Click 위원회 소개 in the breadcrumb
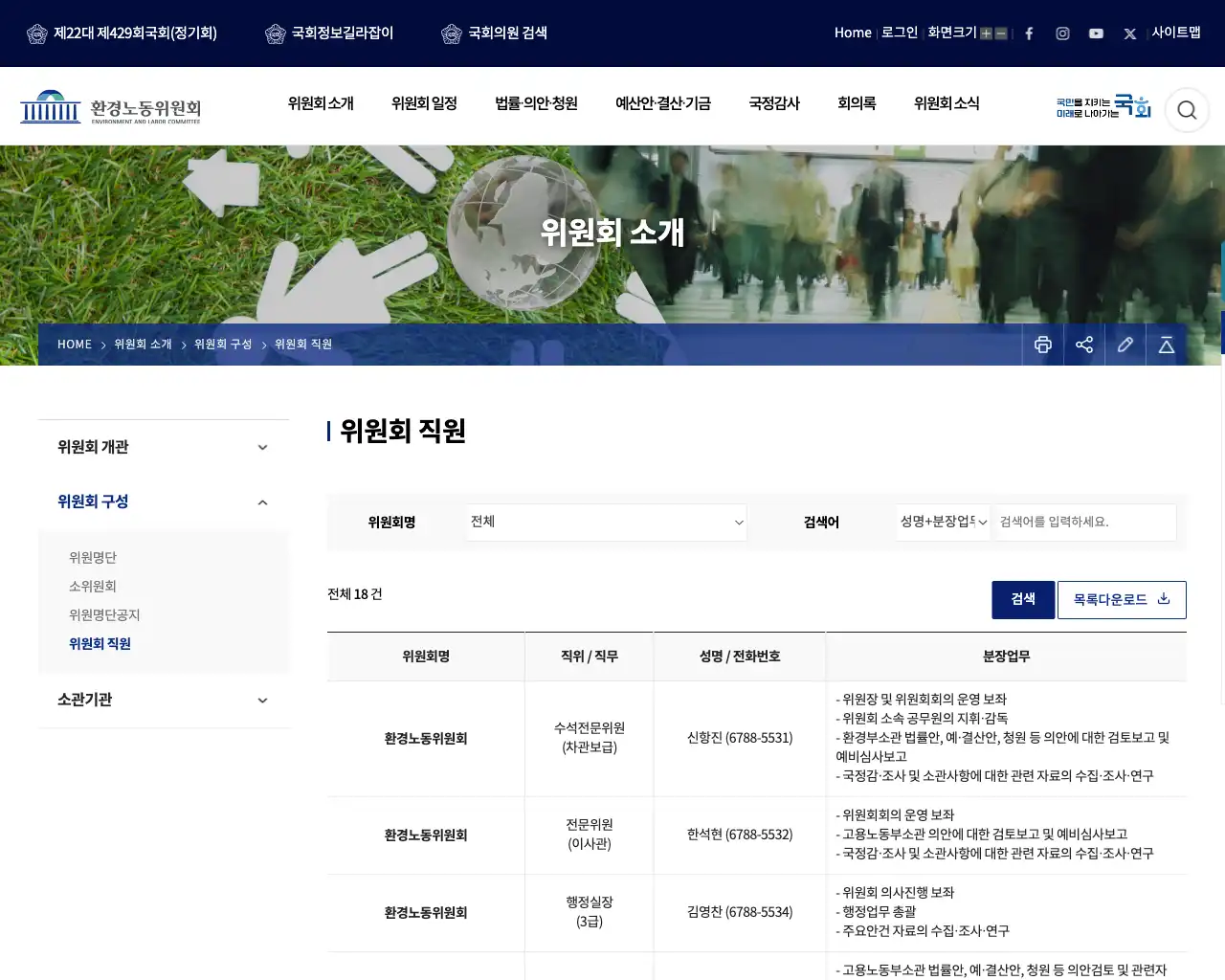Screen dimensions: 1225x980 [144, 345]
